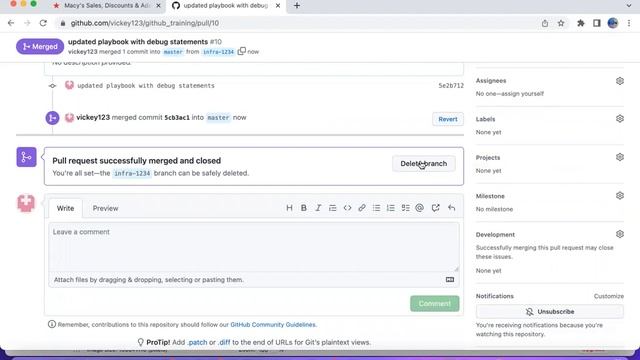Open the Milestone gear settings
The width and height of the screenshot is (640, 360).
click(x=620, y=196)
